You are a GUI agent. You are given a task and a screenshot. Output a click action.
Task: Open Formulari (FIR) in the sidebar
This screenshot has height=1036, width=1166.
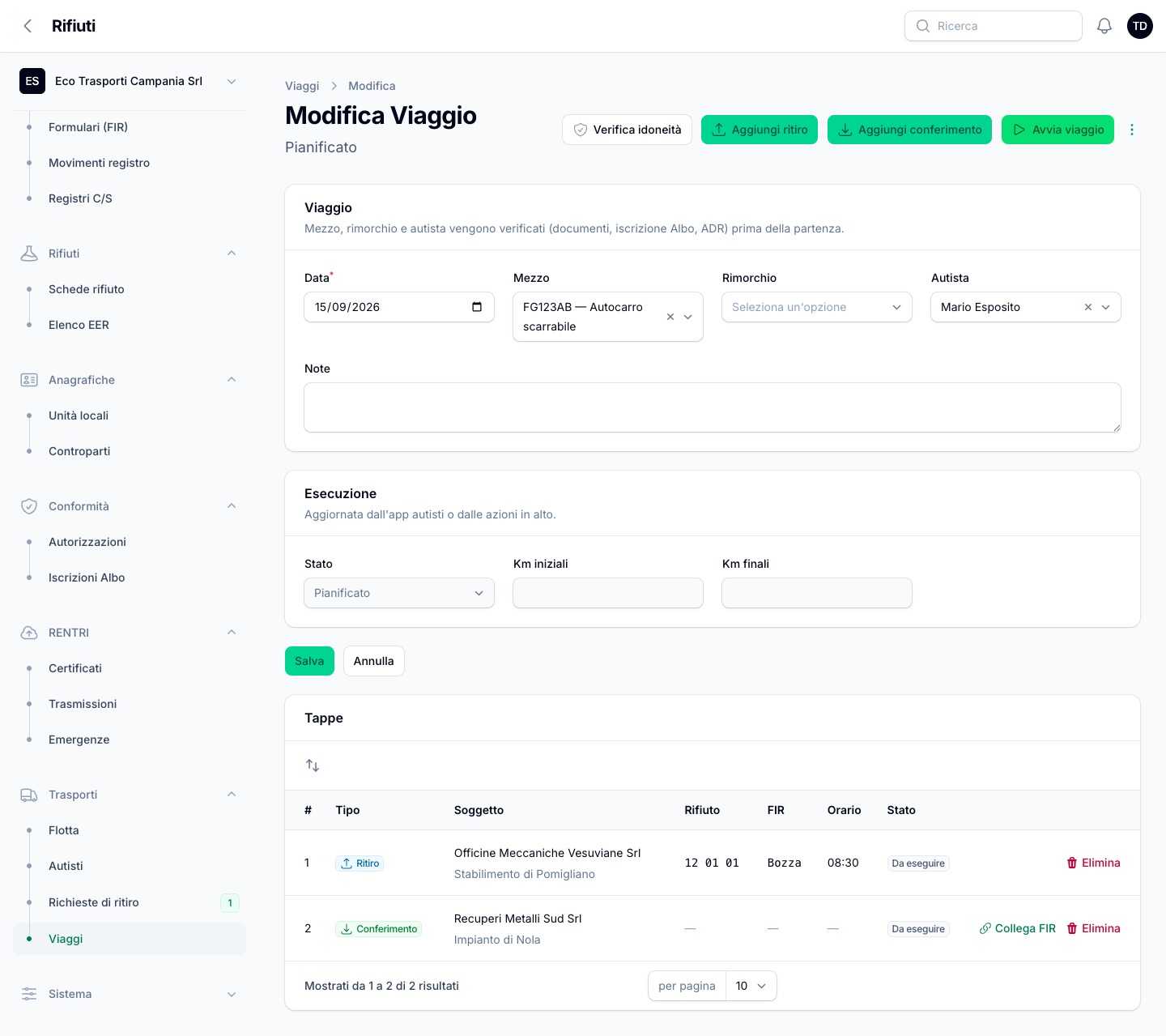tap(88, 127)
